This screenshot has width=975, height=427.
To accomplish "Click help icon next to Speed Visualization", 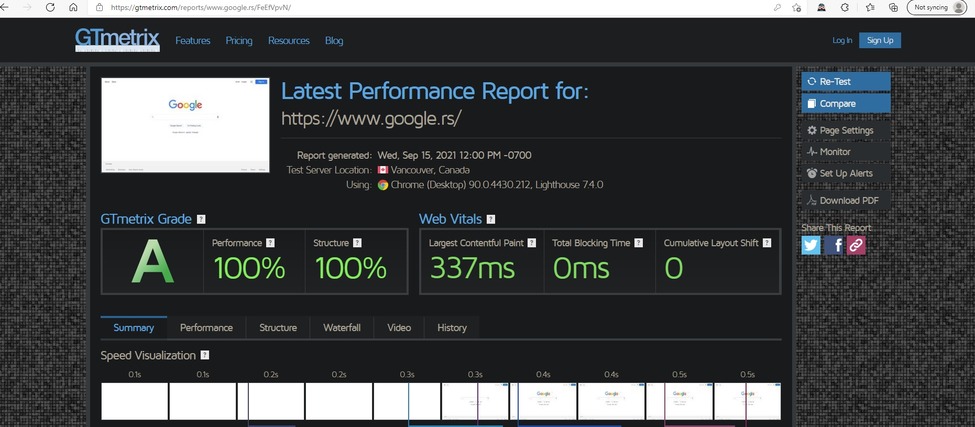I will pyautogui.click(x=205, y=355).
